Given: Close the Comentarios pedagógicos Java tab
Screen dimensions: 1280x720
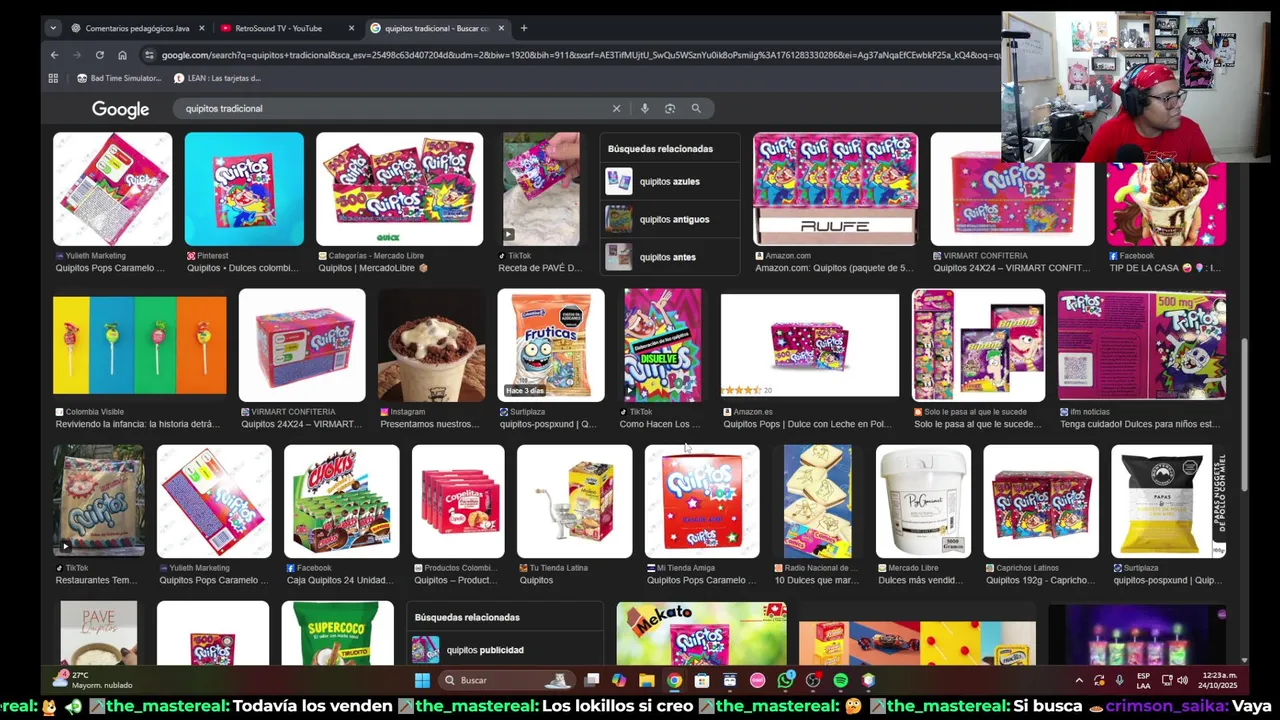Looking at the screenshot, I should coord(202,28).
